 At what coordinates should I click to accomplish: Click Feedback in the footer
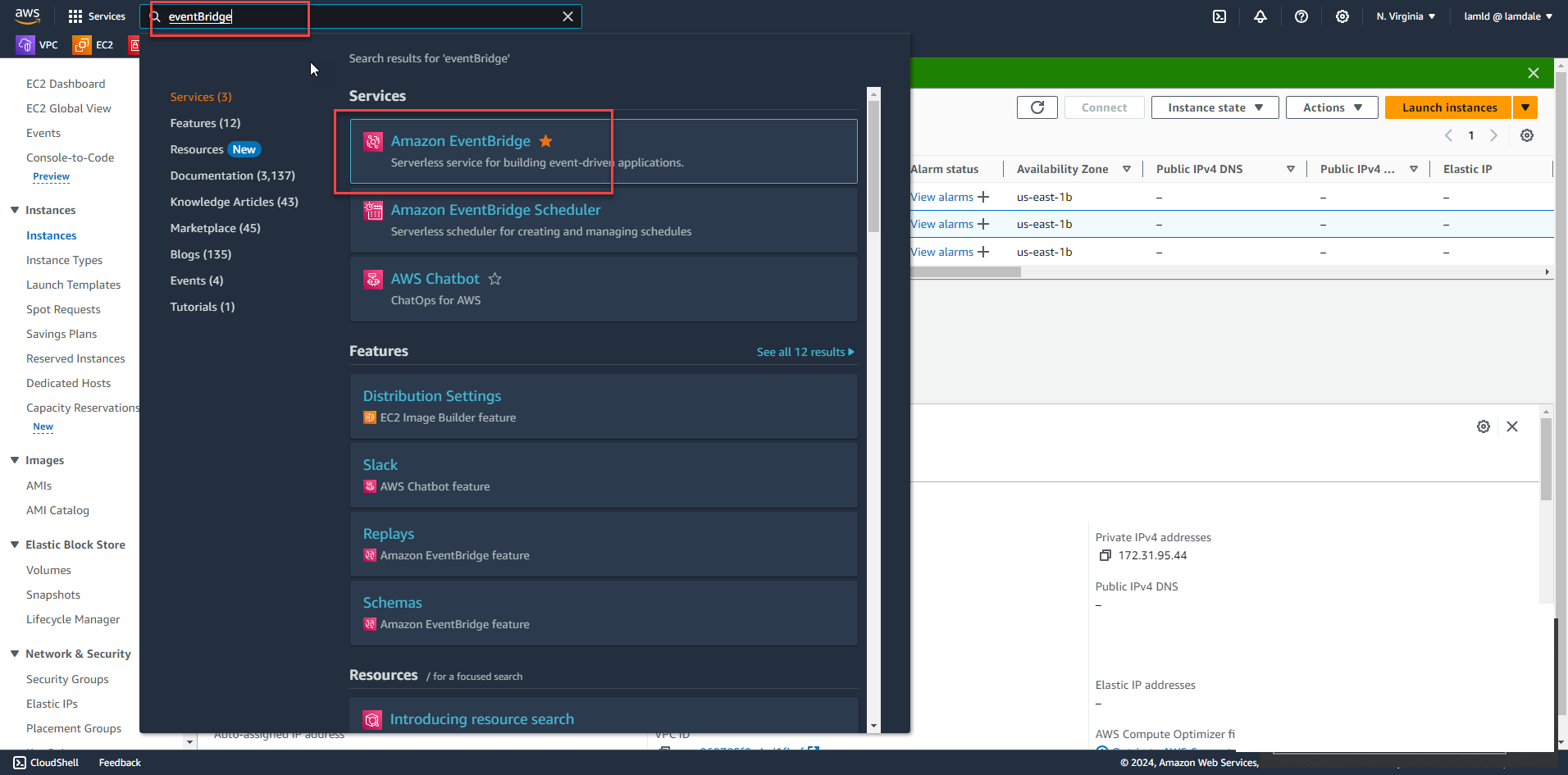click(120, 763)
